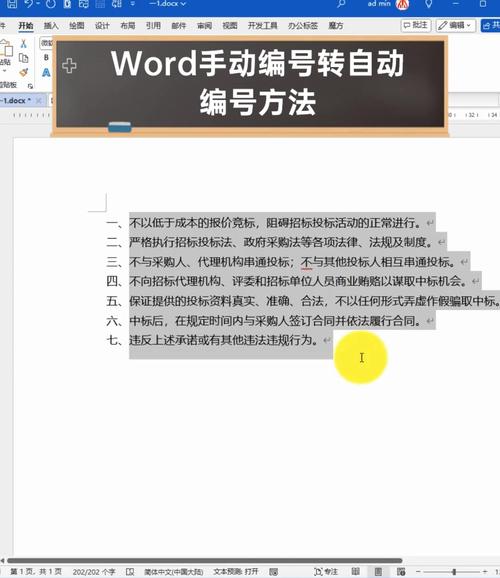Click the Save icon in title bar
The image size is (500, 578).
(x=12, y=4)
